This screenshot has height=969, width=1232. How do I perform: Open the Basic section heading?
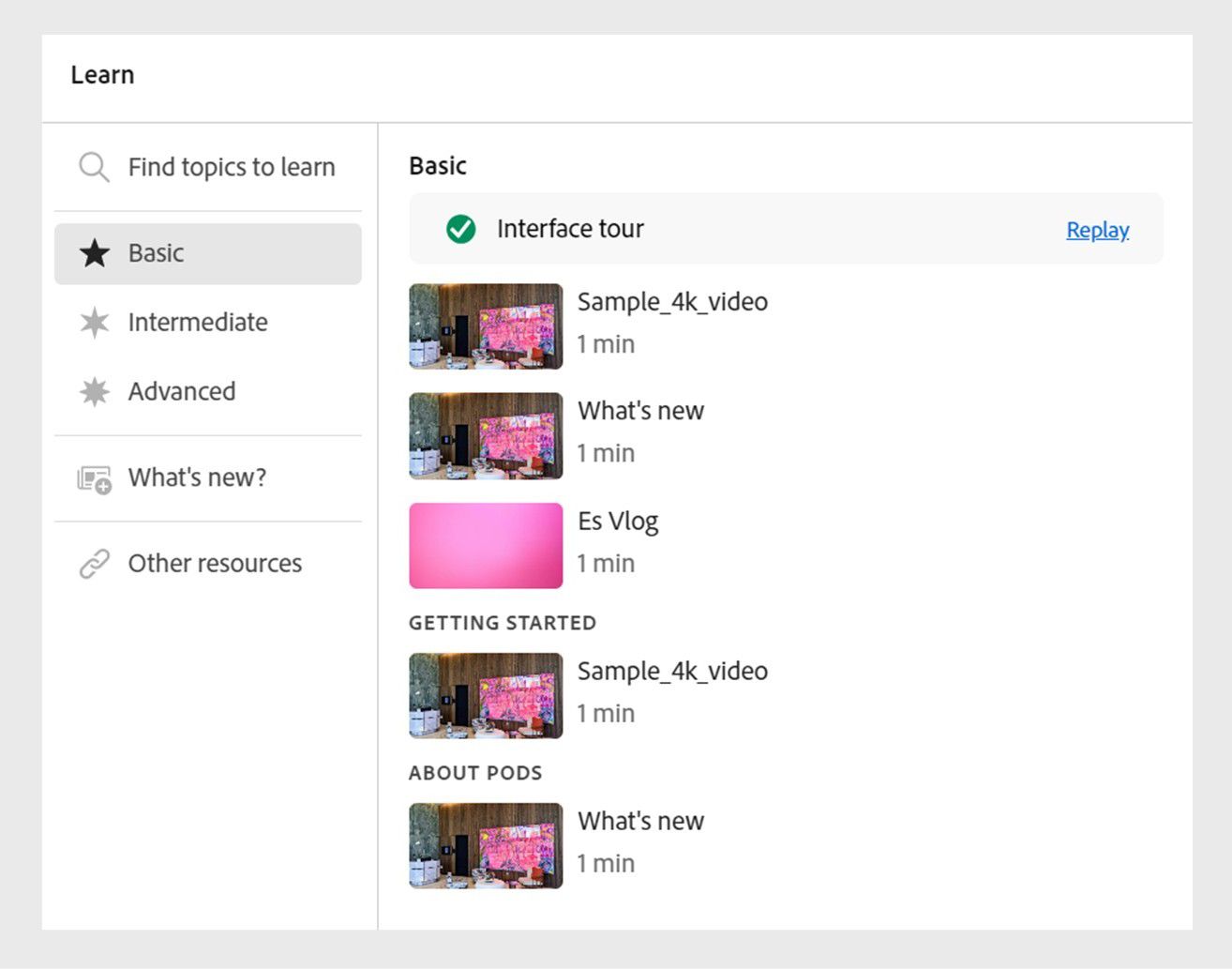pyautogui.click(x=437, y=165)
